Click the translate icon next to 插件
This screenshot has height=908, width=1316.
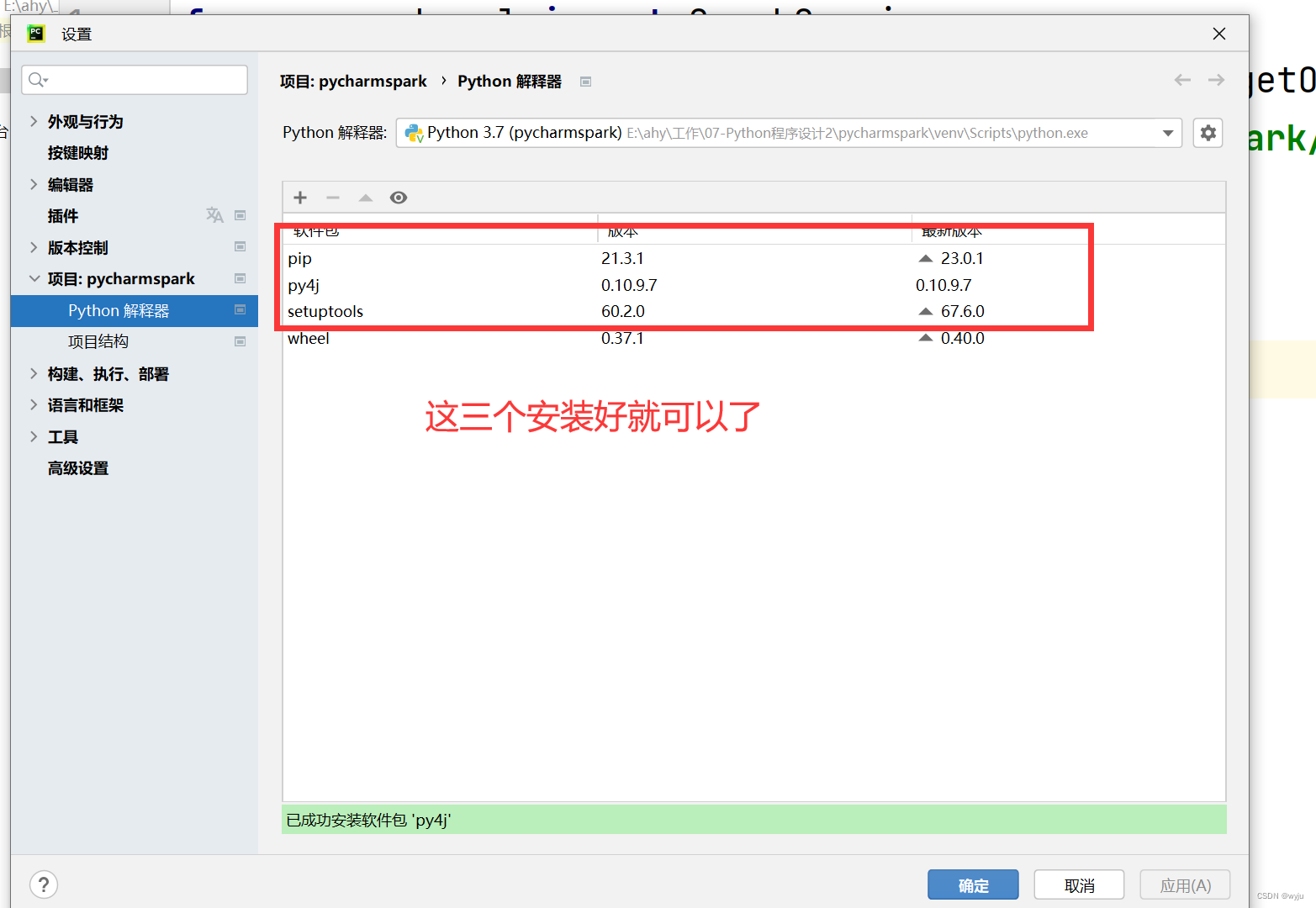tap(214, 215)
